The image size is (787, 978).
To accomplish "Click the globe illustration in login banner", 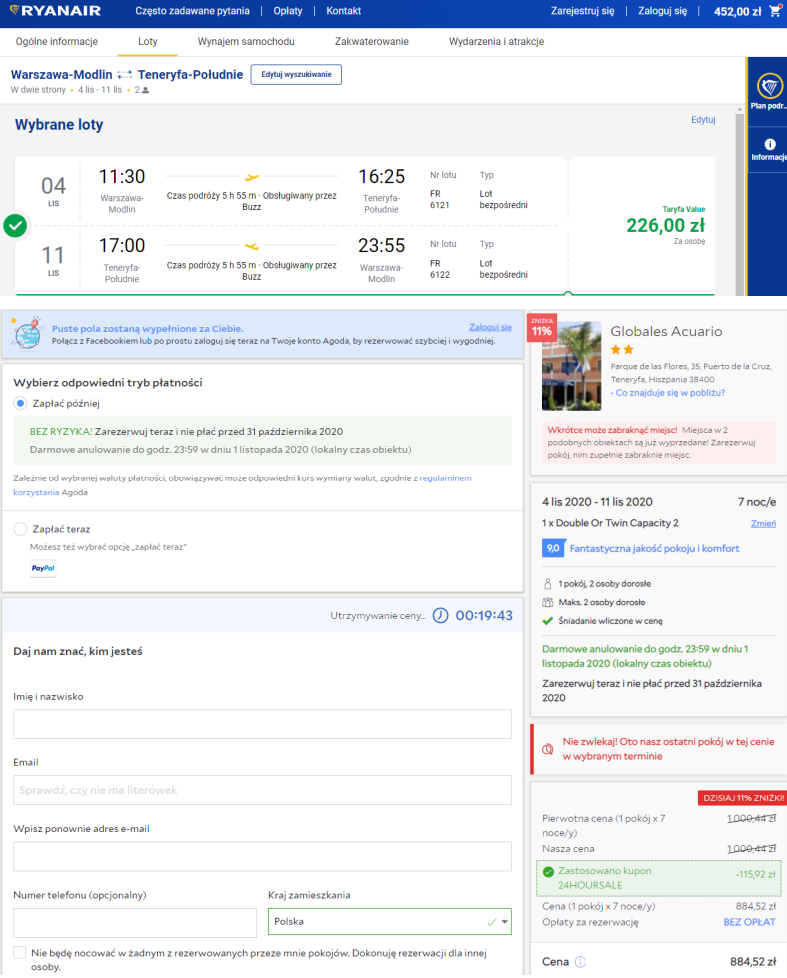I will coord(27,333).
